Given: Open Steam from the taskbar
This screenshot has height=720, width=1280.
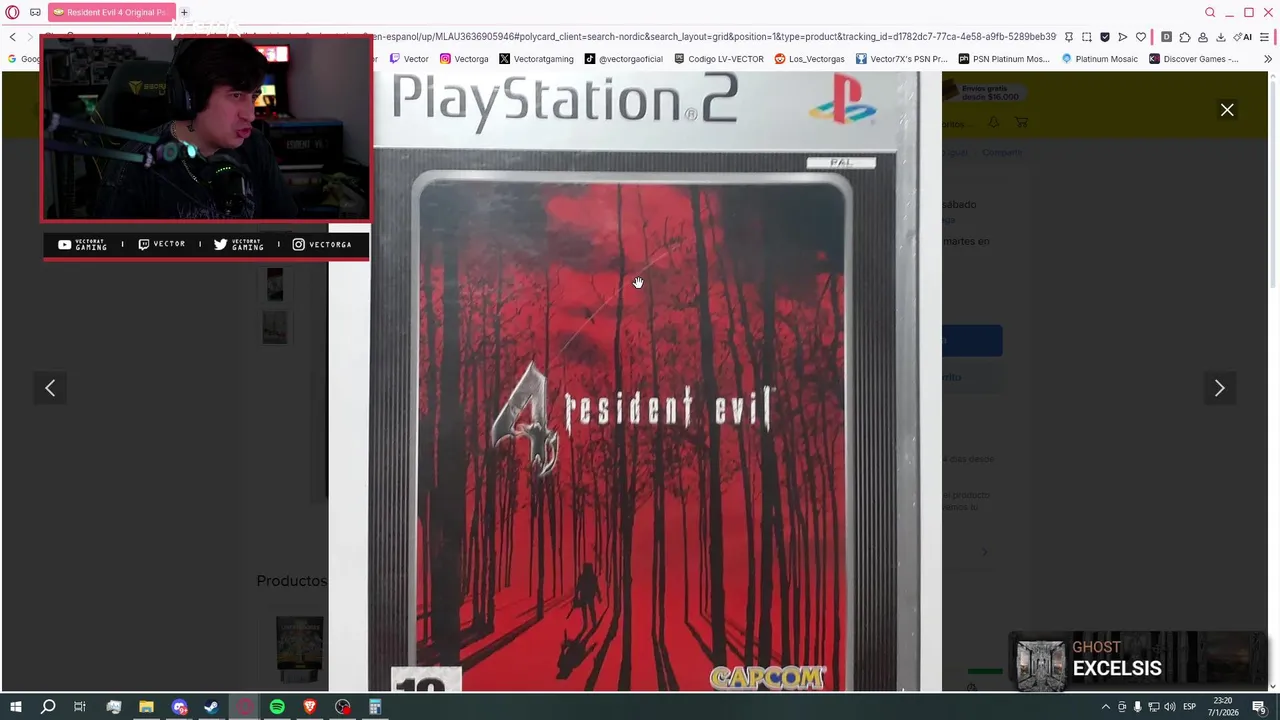Looking at the screenshot, I should (211, 707).
